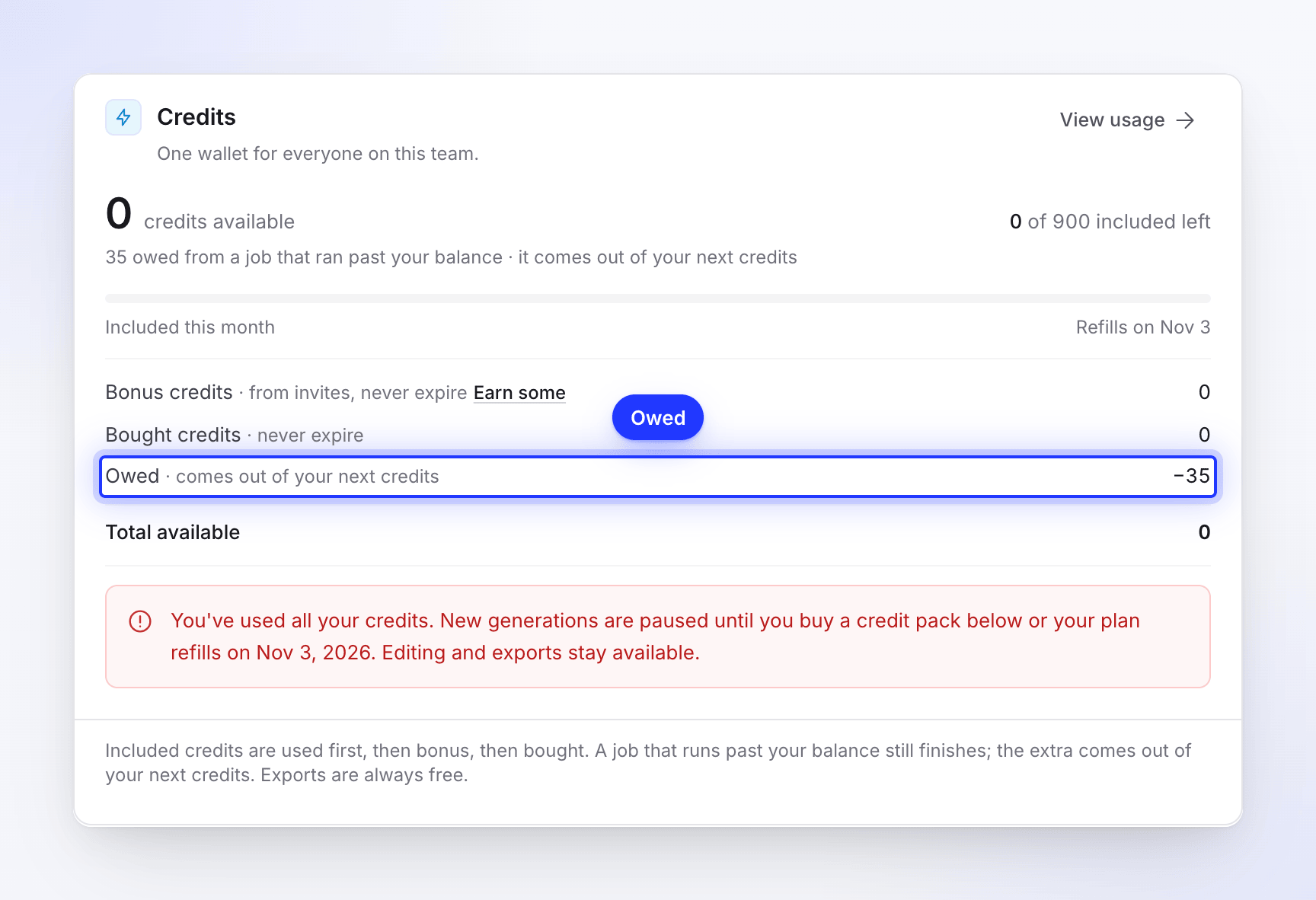
Task: Click the Total available row label
Action: (x=173, y=532)
